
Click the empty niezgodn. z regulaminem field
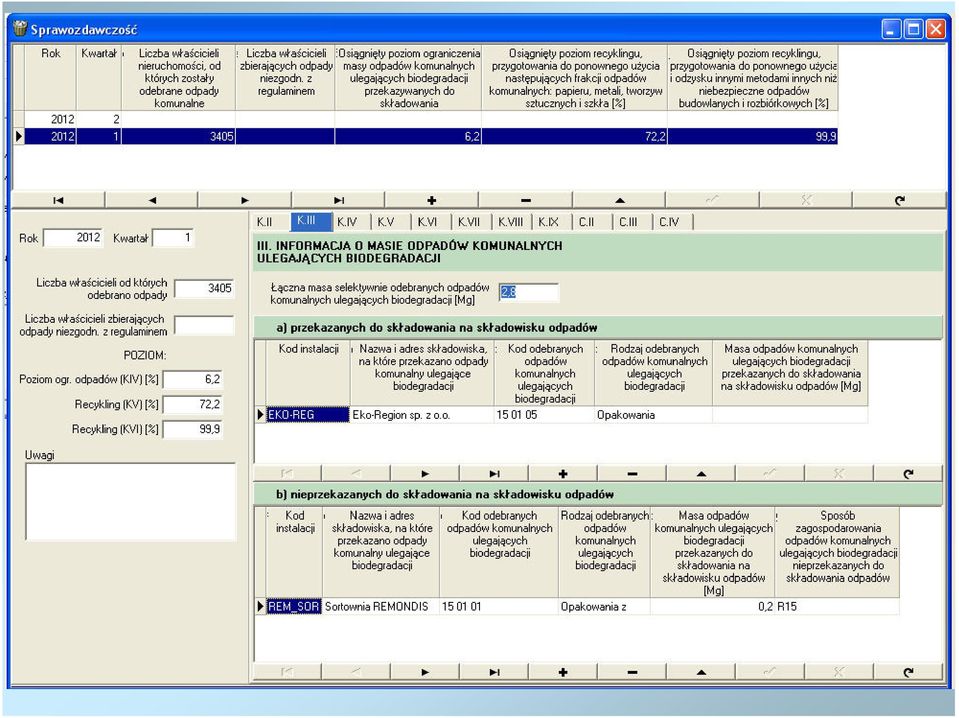point(204,325)
